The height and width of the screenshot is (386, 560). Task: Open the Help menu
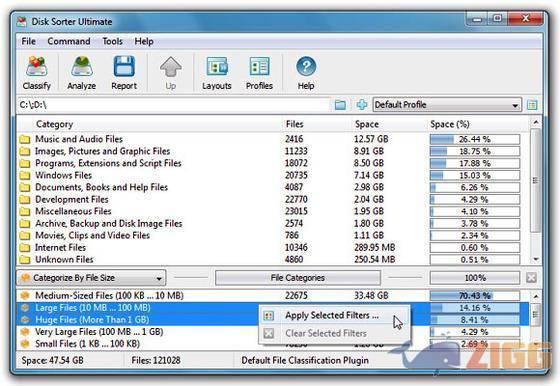click(144, 41)
